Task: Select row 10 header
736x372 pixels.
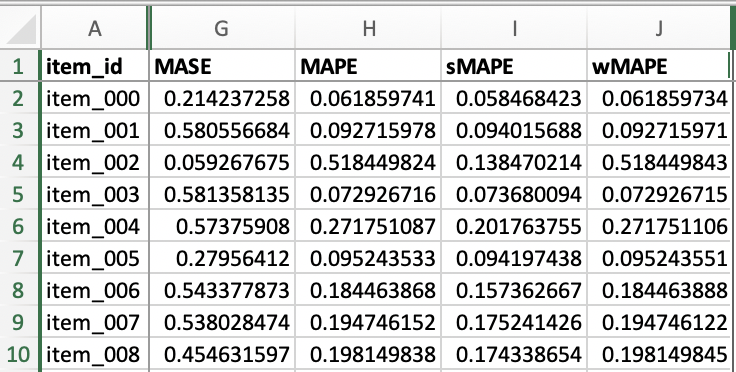Action: (20, 354)
